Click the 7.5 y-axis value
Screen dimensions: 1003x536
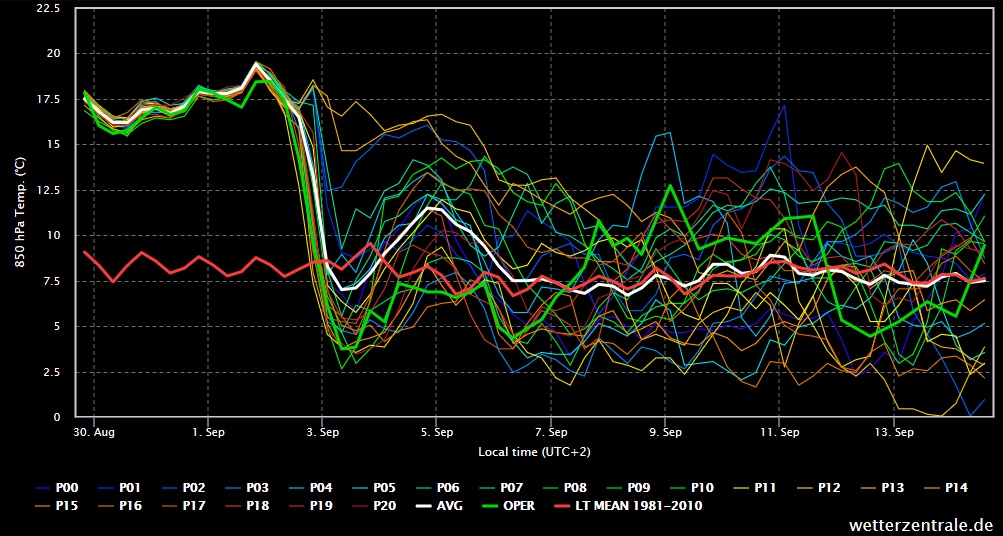click(52, 281)
